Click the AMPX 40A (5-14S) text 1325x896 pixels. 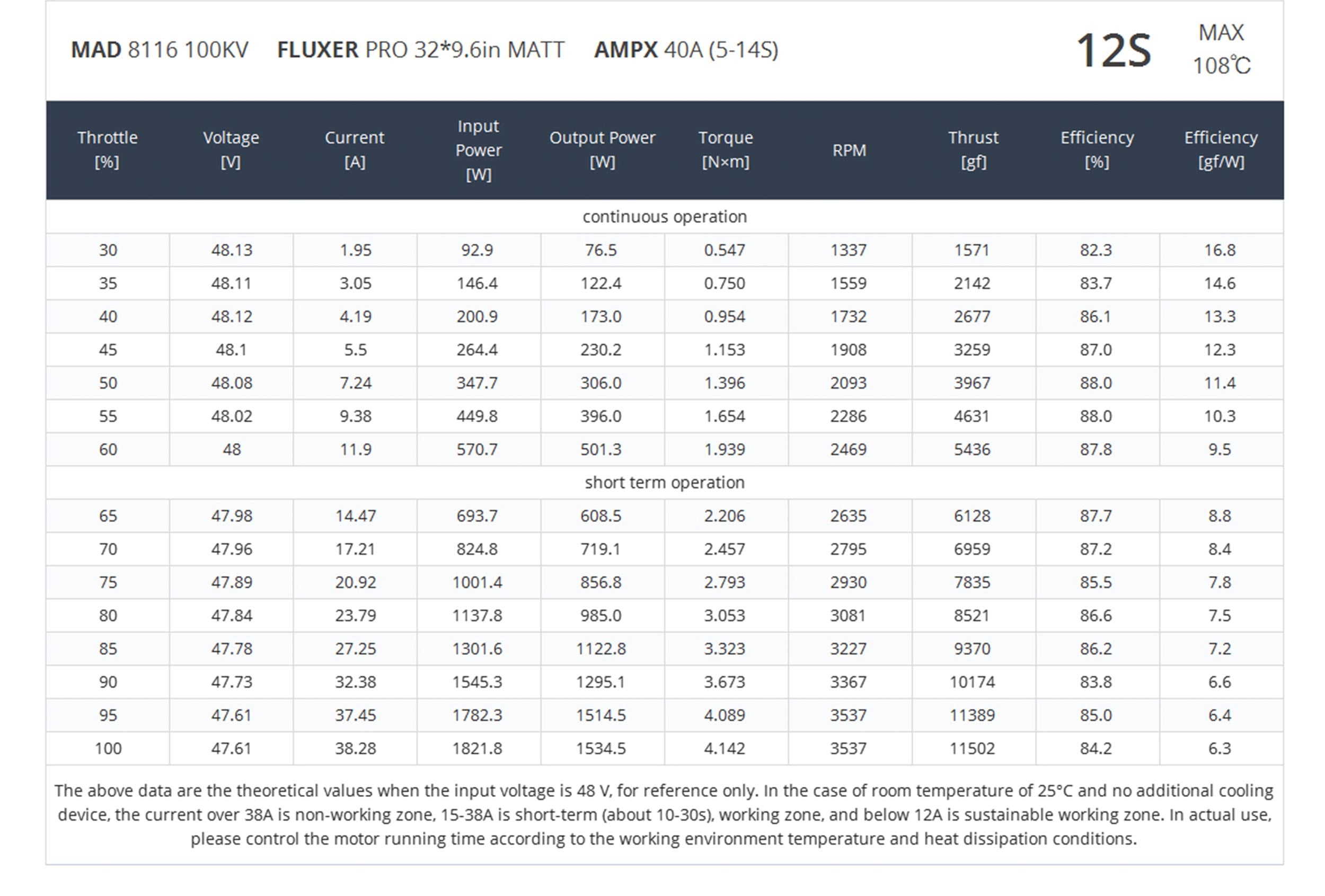coord(686,50)
